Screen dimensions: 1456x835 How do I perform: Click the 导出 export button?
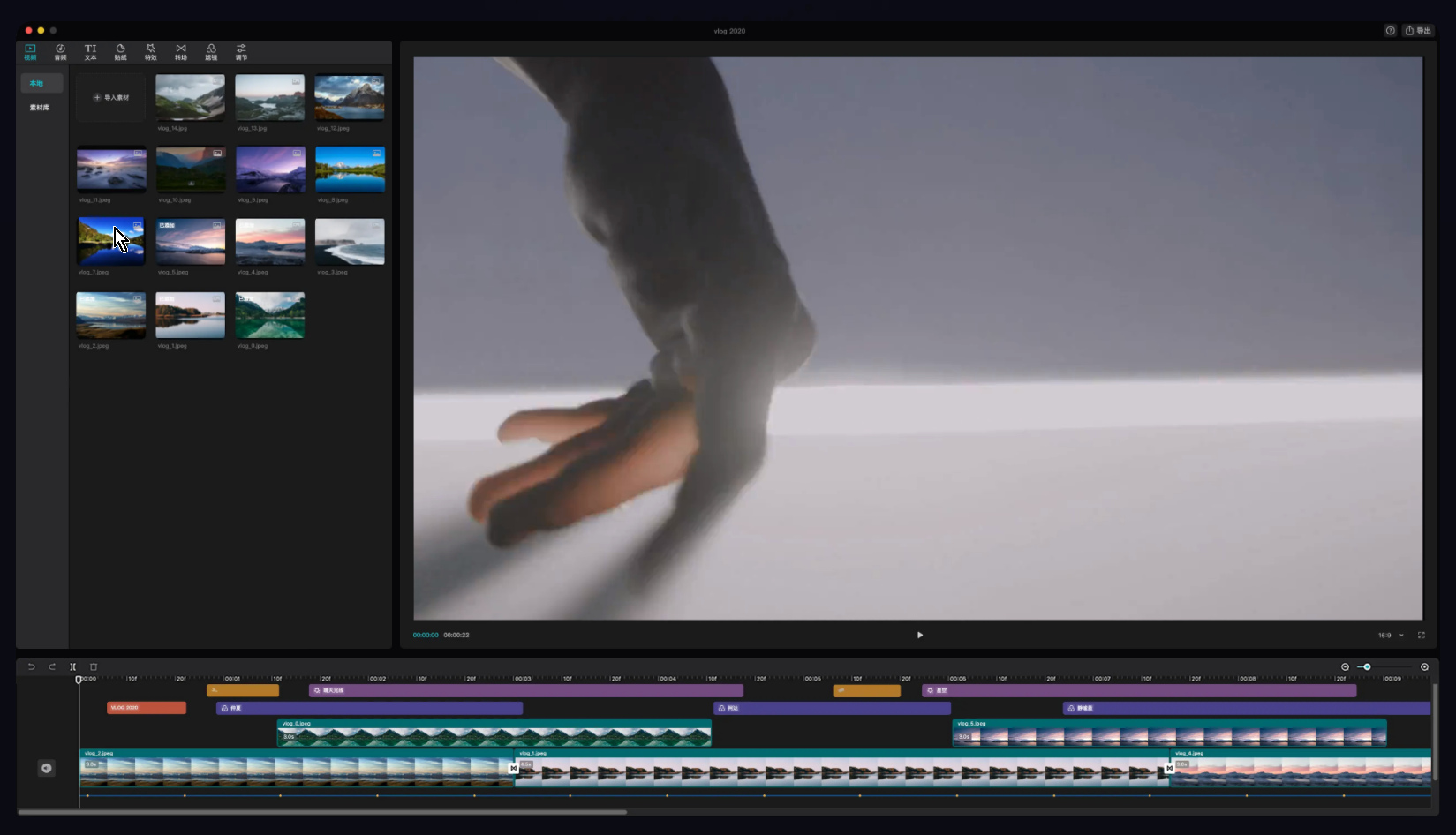point(1418,30)
